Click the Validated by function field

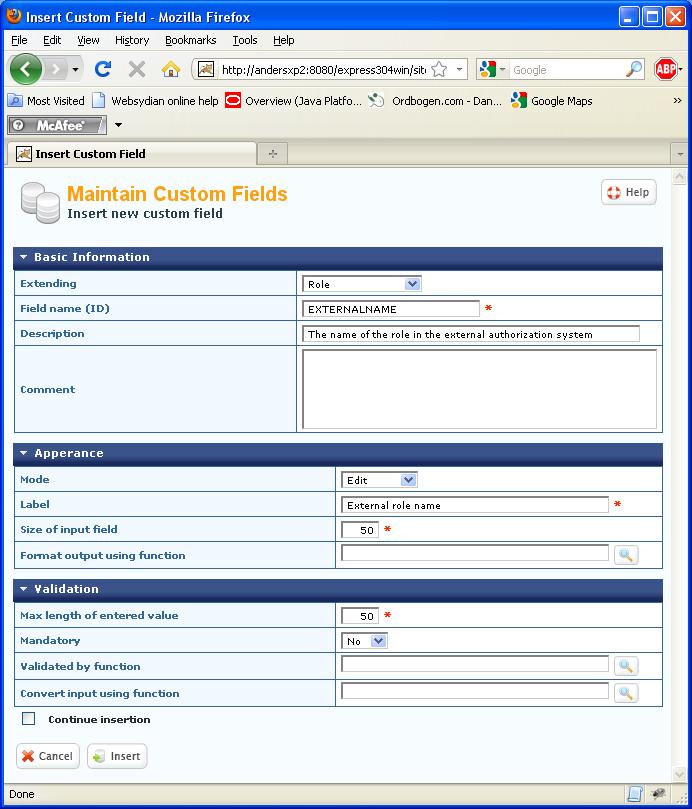click(475, 664)
